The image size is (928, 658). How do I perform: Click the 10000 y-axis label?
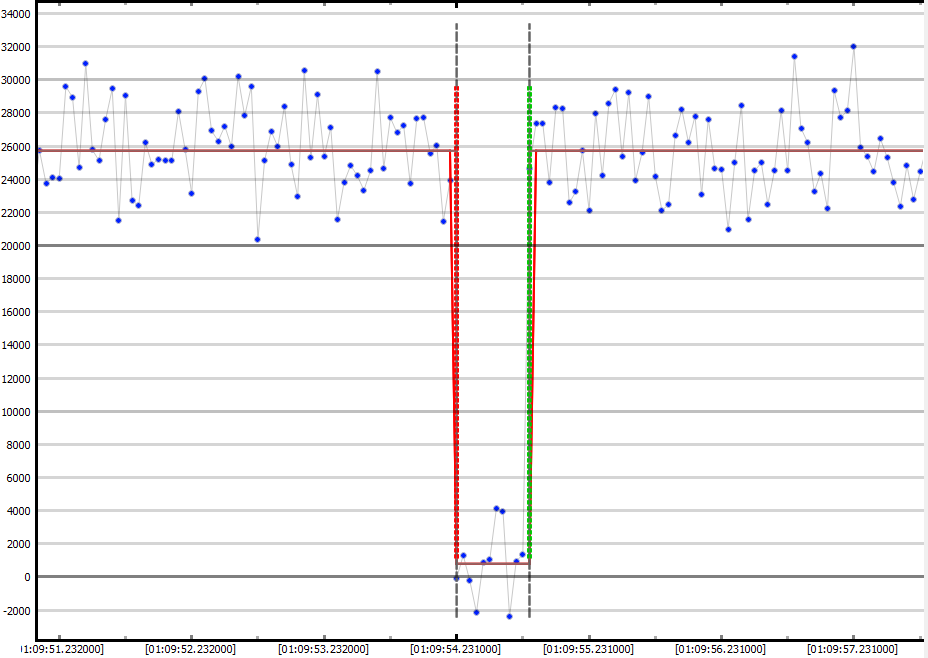pyautogui.click(x=17, y=412)
